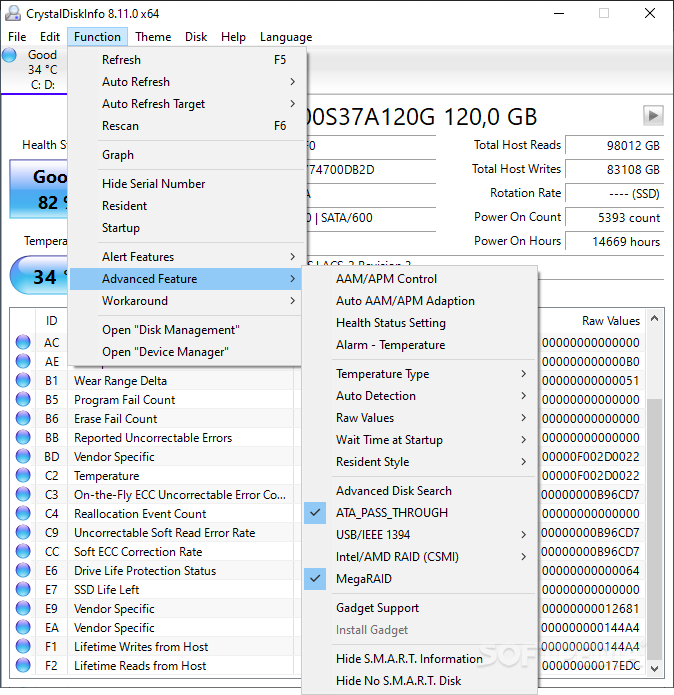
Task: Click the blue disk status orb beside Good 34 °C
Action: coord(9,55)
